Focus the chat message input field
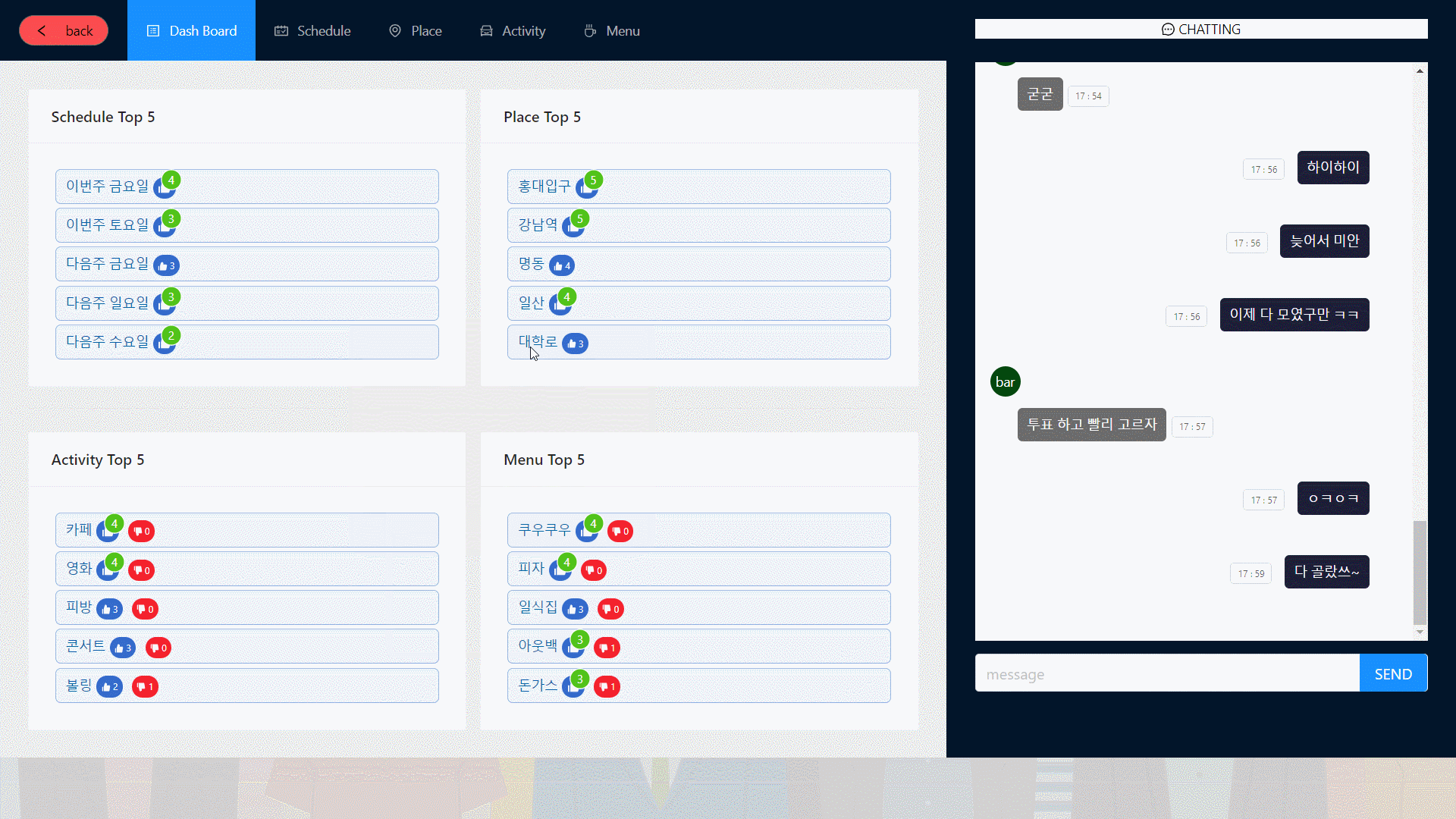Viewport: 1456px width, 819px height. [x=1166, y=674]
